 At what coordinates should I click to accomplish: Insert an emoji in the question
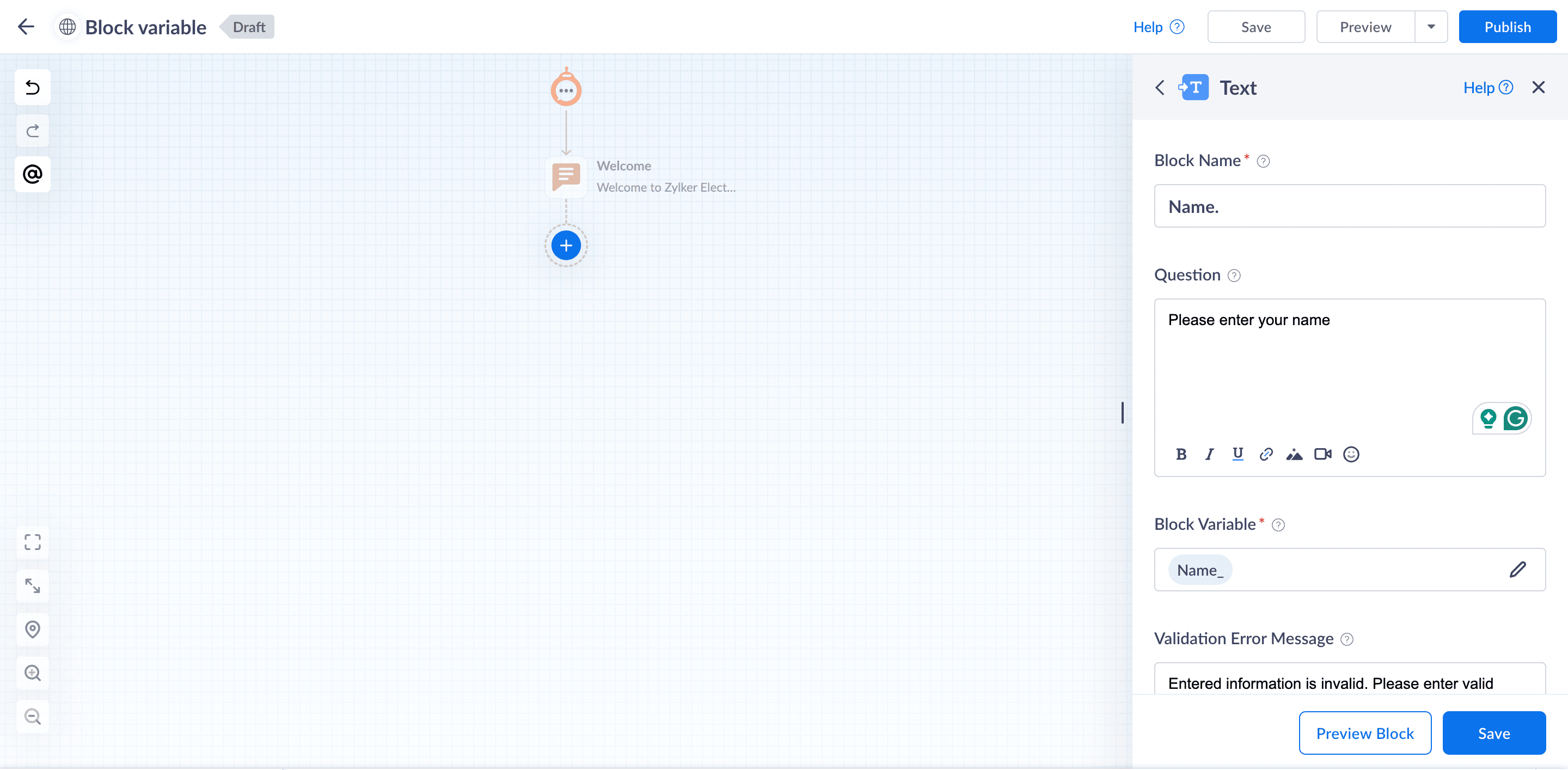click(x=1351, y=454)
